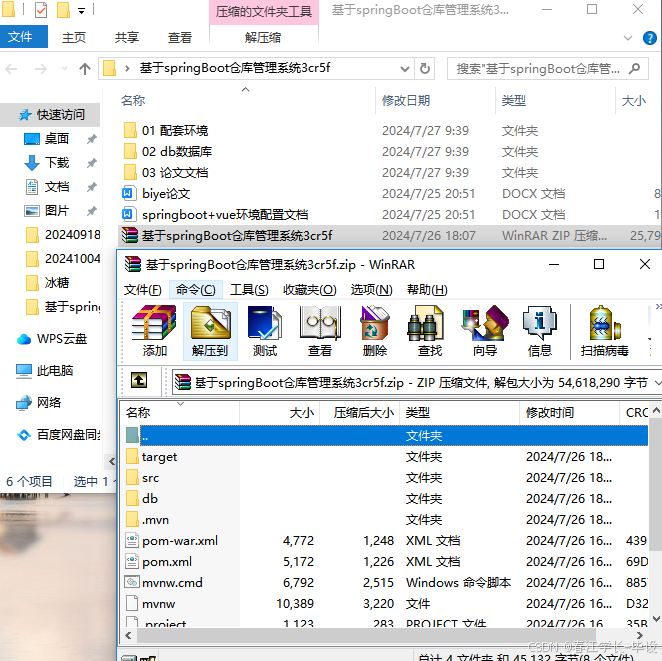The height and width of the screenshot is (661, 662).
Task: Click the Delete (删除) toolbar icon
Action: [374, 331]
